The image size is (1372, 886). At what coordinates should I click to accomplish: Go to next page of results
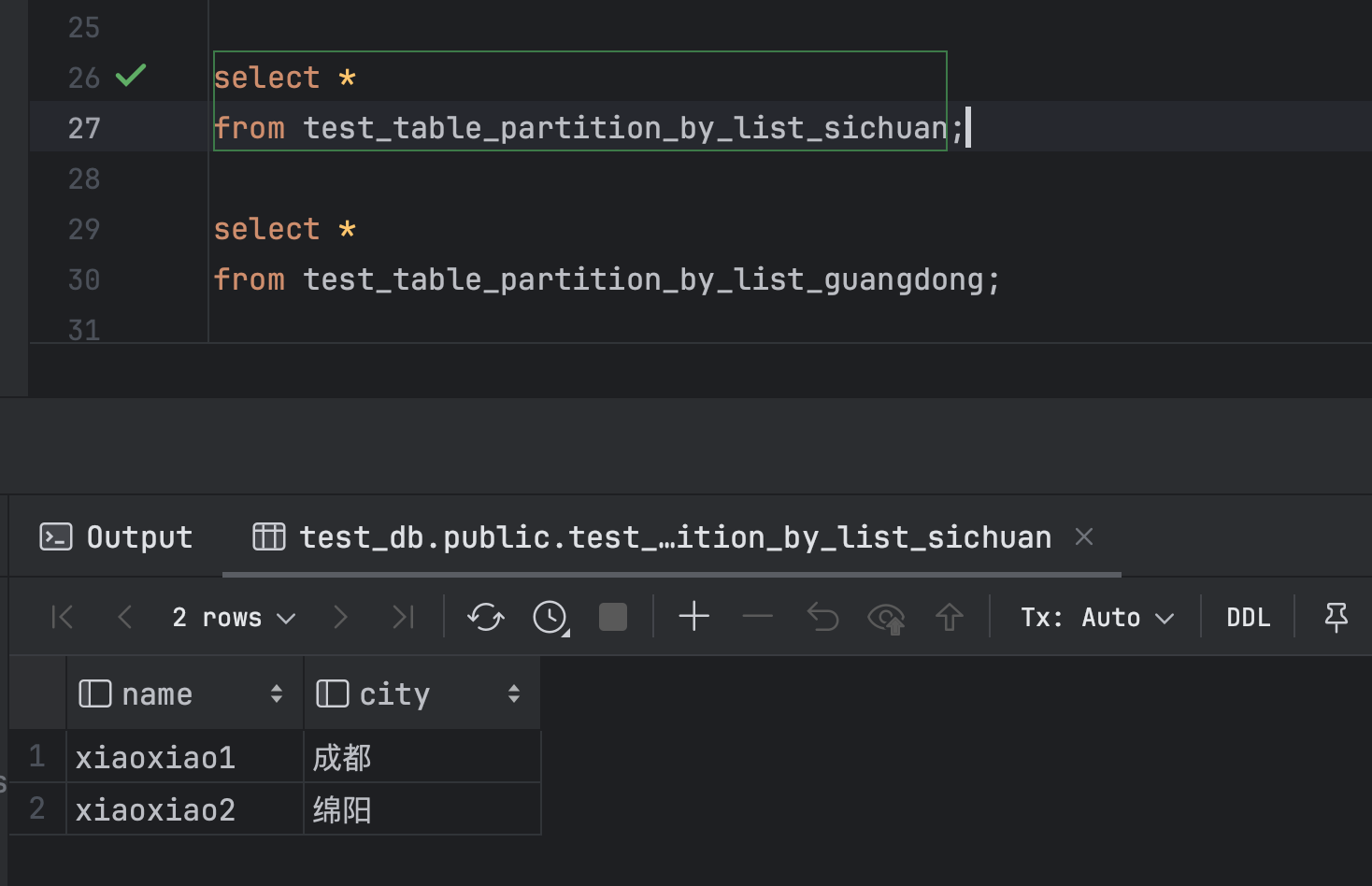click(340, 617)
